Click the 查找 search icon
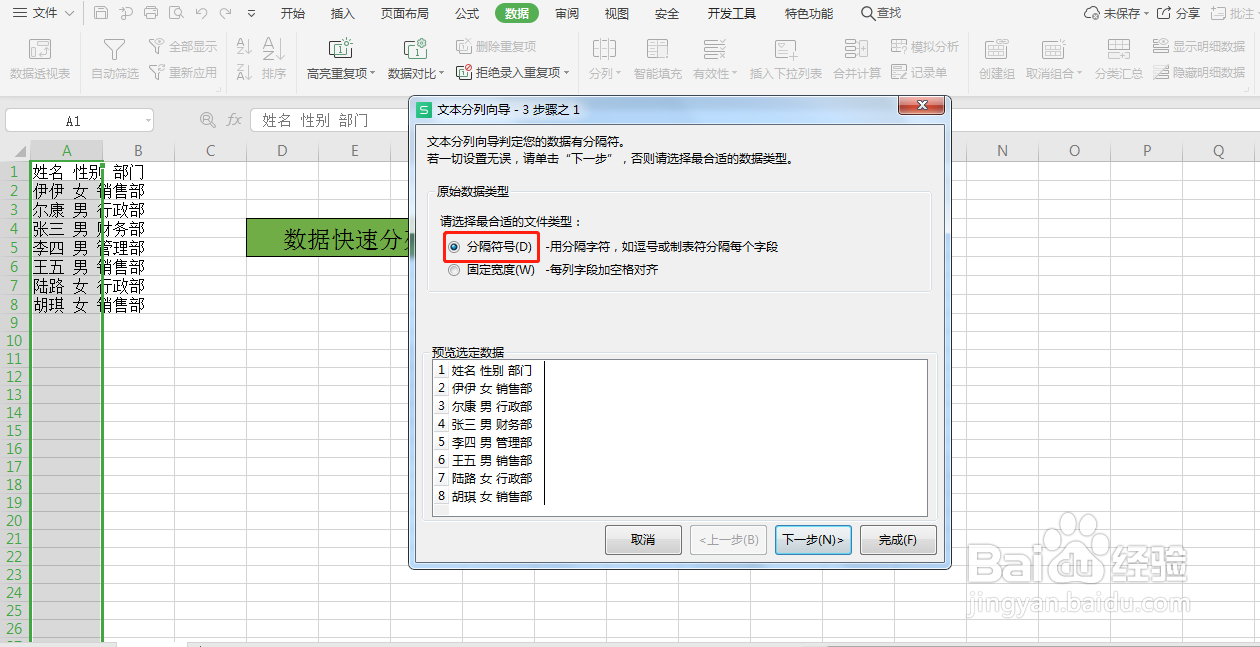This screenshot has width=1260, height=647. point(868,13)
